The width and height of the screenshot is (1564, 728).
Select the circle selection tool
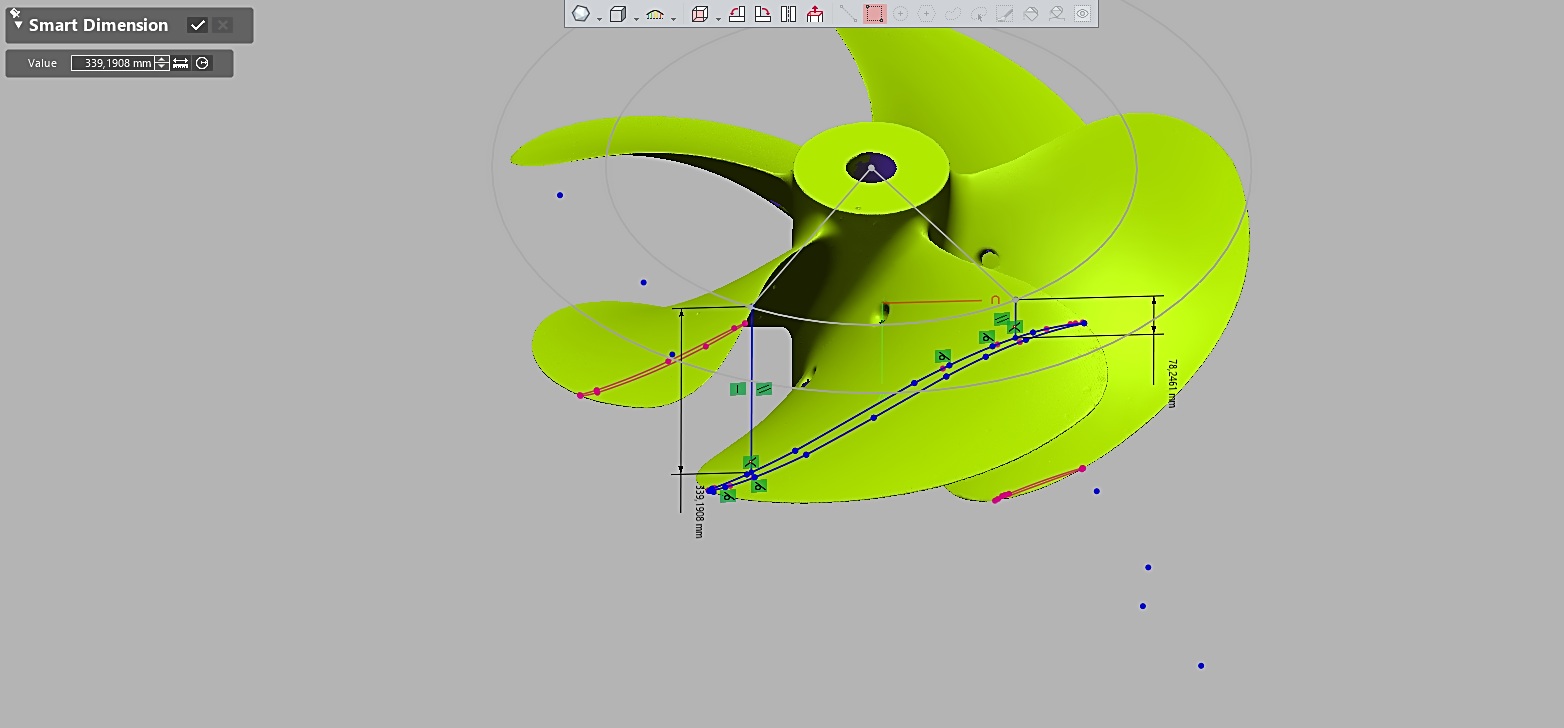point(901,14)
